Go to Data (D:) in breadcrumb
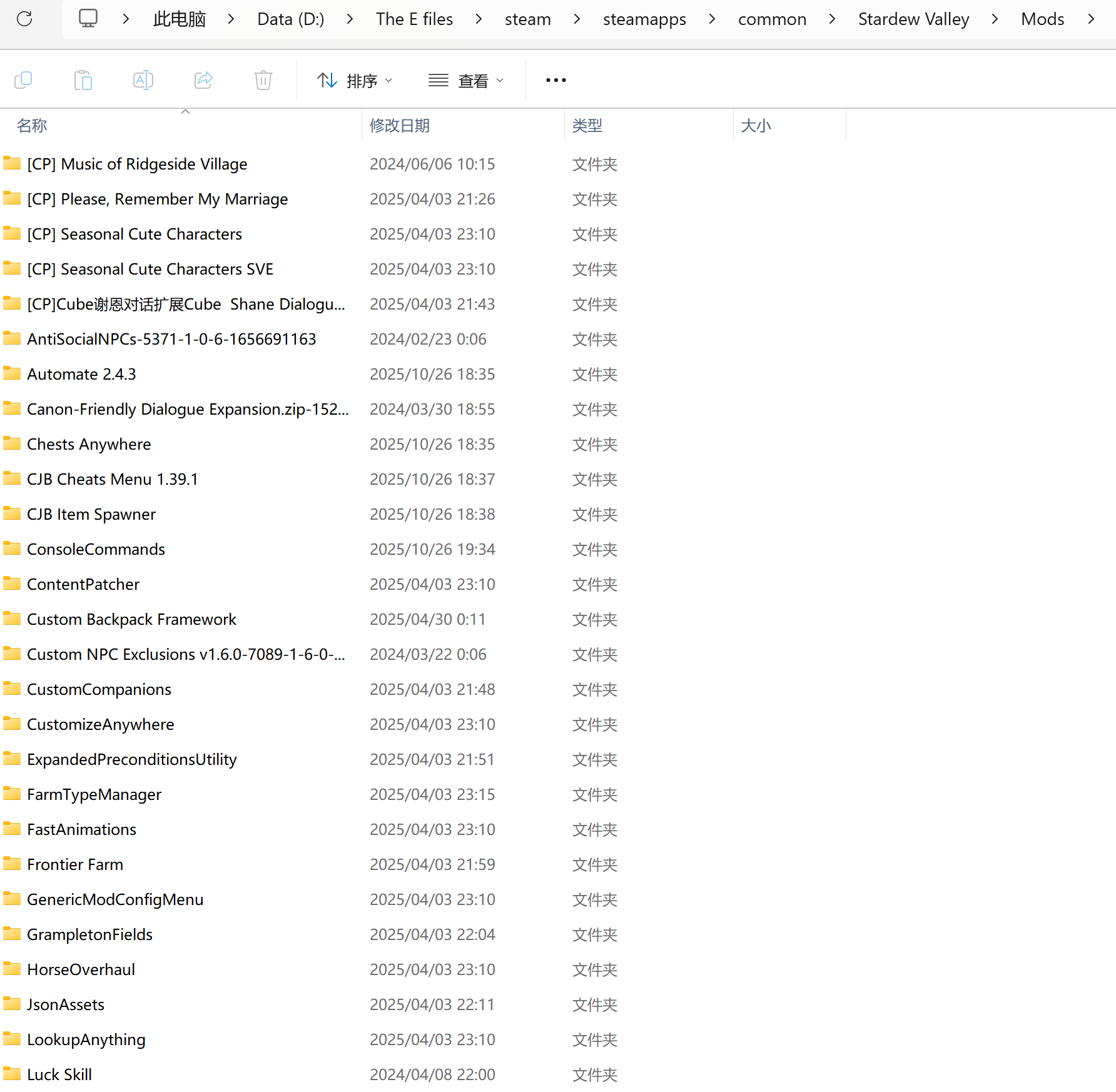The image size is (1116, 1092). coord(290,19)
